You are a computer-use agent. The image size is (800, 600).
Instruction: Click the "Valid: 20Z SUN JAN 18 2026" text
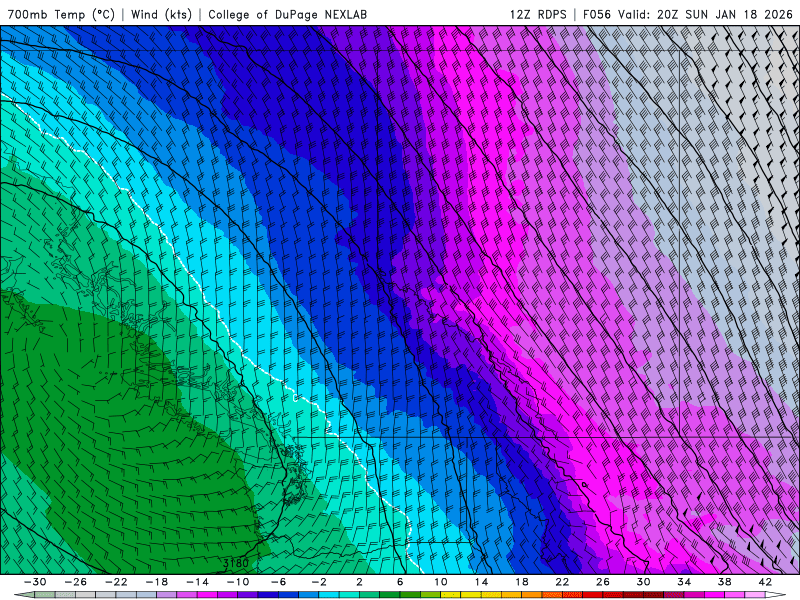[x=705, y=14]
